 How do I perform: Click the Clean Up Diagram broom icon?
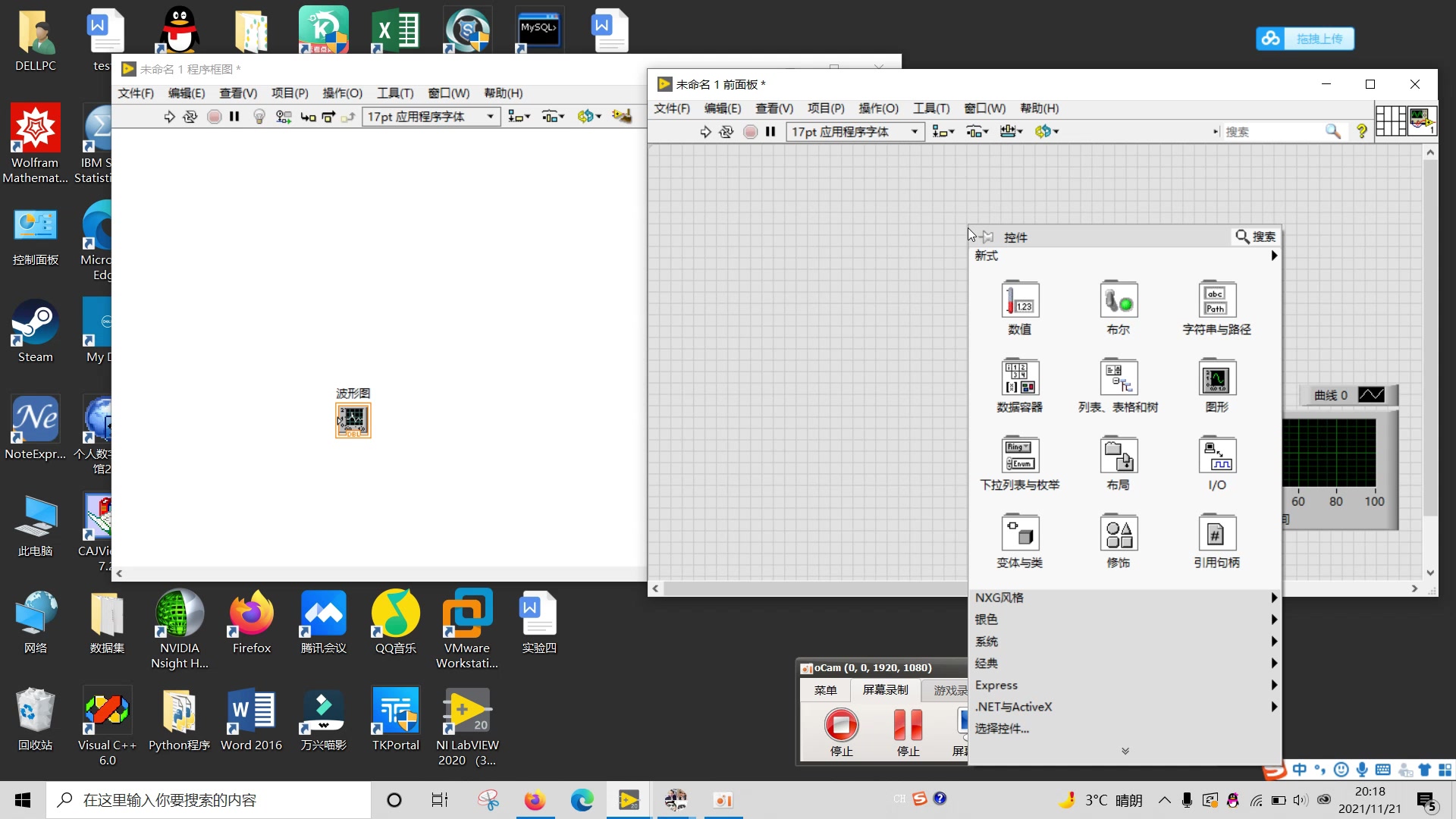[622, 117]
